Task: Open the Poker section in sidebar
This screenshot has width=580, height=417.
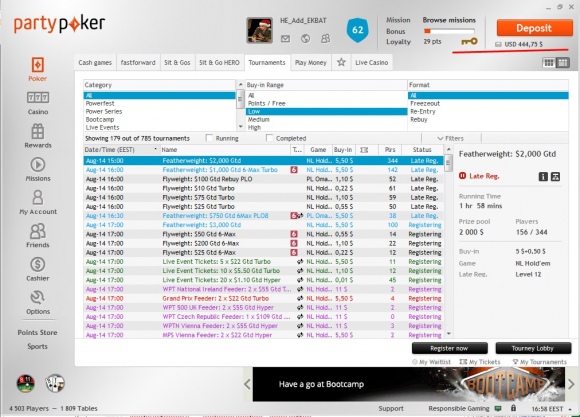Action: tap(37, 69)
